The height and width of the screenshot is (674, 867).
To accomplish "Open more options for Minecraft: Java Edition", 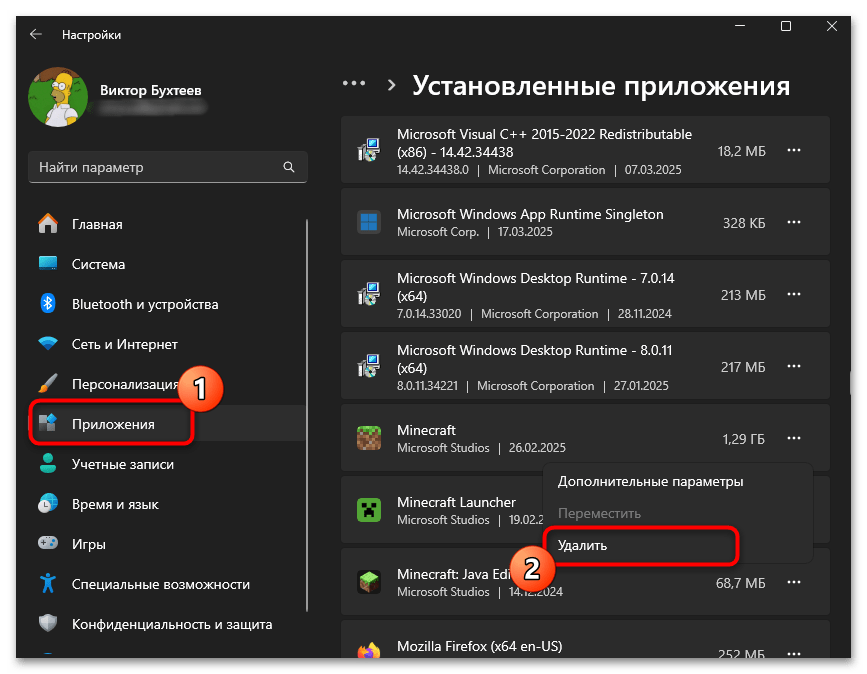I will tap(793, 582).
